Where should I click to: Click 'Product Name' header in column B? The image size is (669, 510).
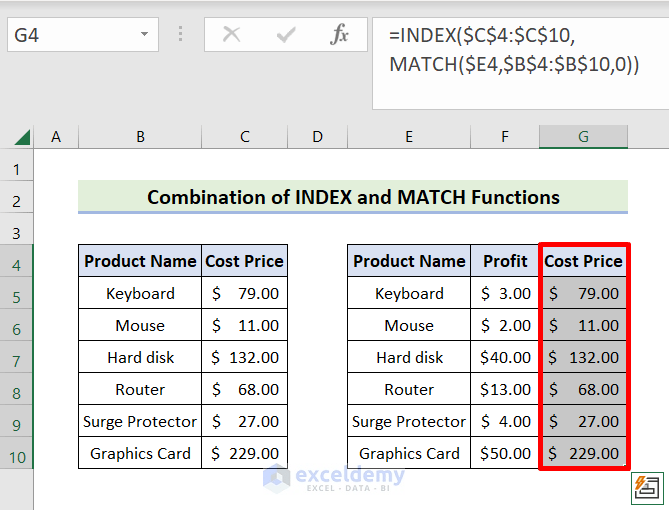140,261
